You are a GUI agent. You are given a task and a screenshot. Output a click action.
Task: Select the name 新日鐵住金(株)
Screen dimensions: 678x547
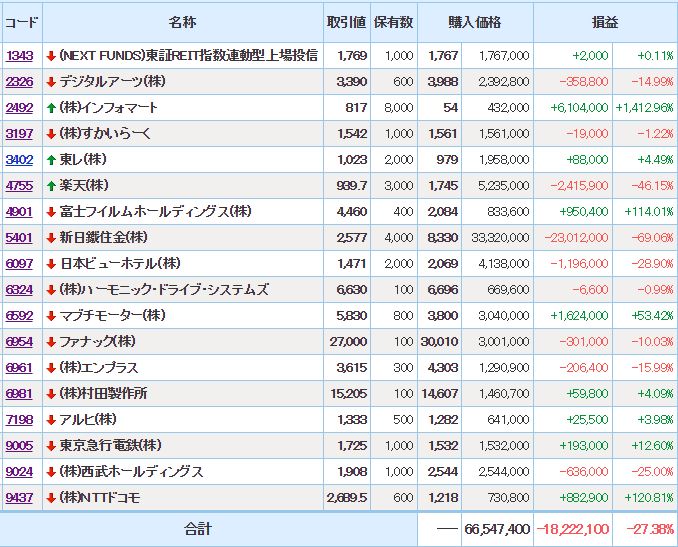pos(103,237)
